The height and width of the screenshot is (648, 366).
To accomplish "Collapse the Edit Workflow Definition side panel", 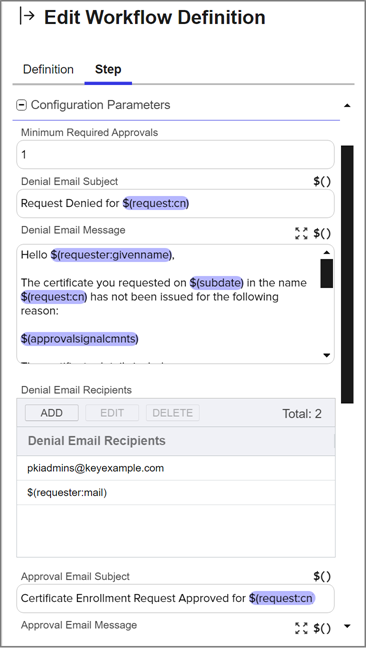I will pyautogui.click(x=27, y=16).
